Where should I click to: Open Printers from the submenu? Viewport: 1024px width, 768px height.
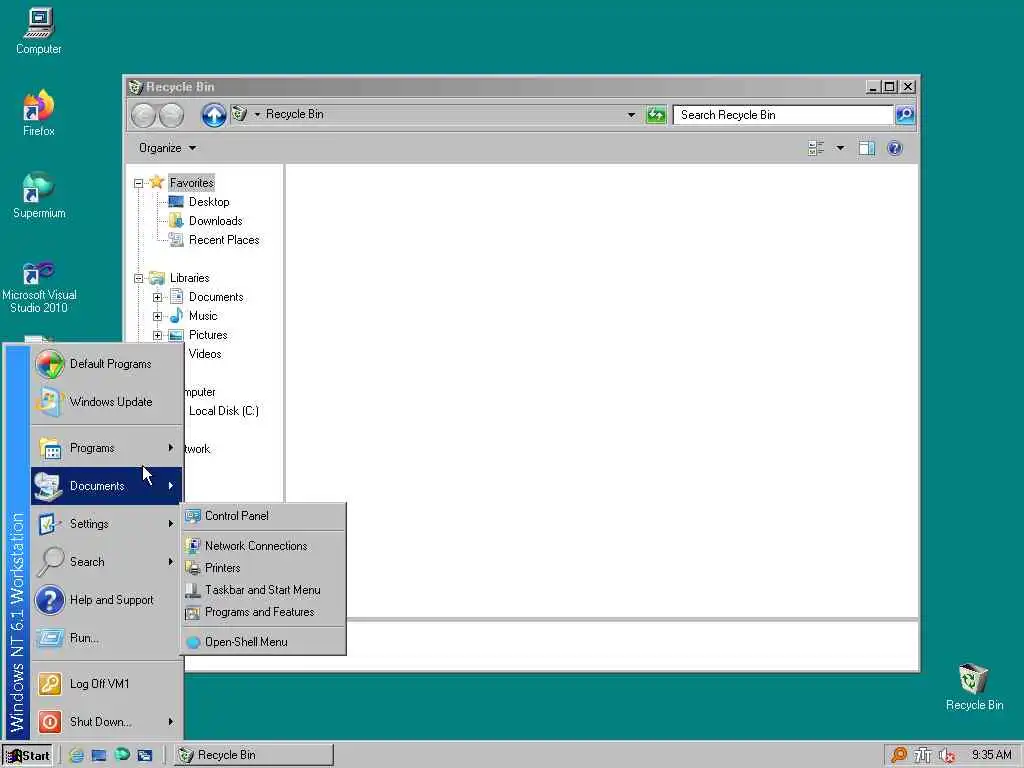[263, 568]
